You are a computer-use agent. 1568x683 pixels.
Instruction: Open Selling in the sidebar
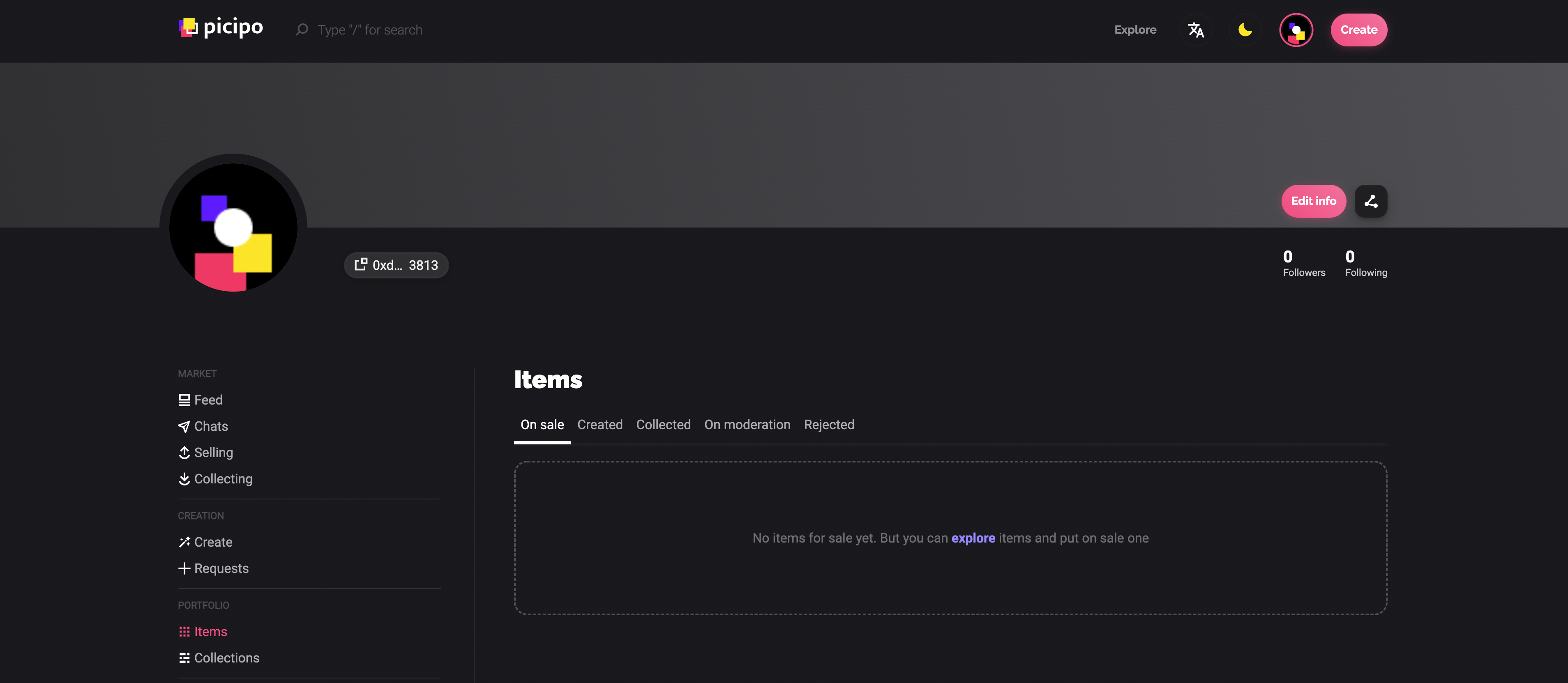click(205, 453)
